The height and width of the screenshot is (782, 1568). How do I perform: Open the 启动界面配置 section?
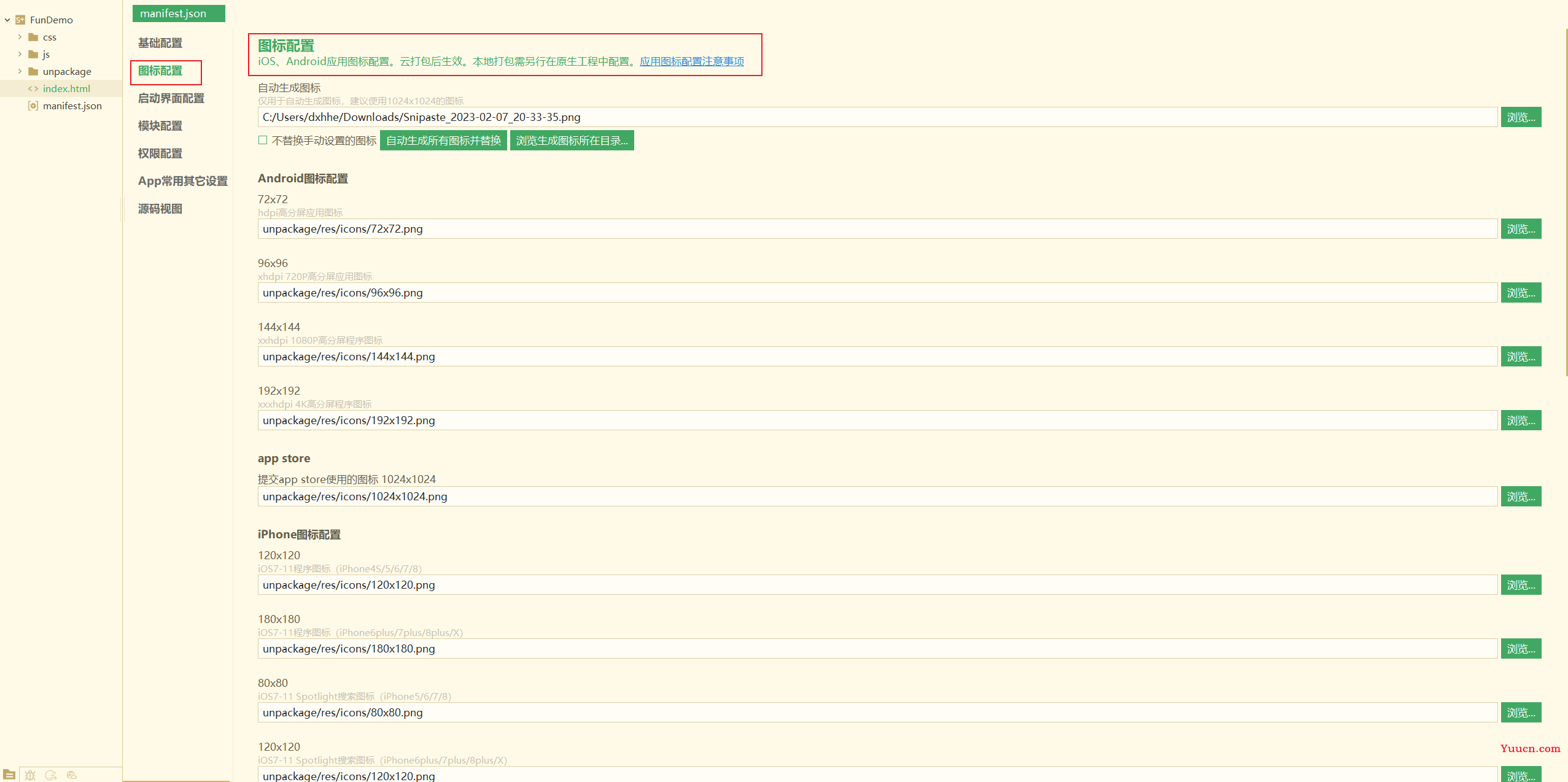click(x=171, y=98)
